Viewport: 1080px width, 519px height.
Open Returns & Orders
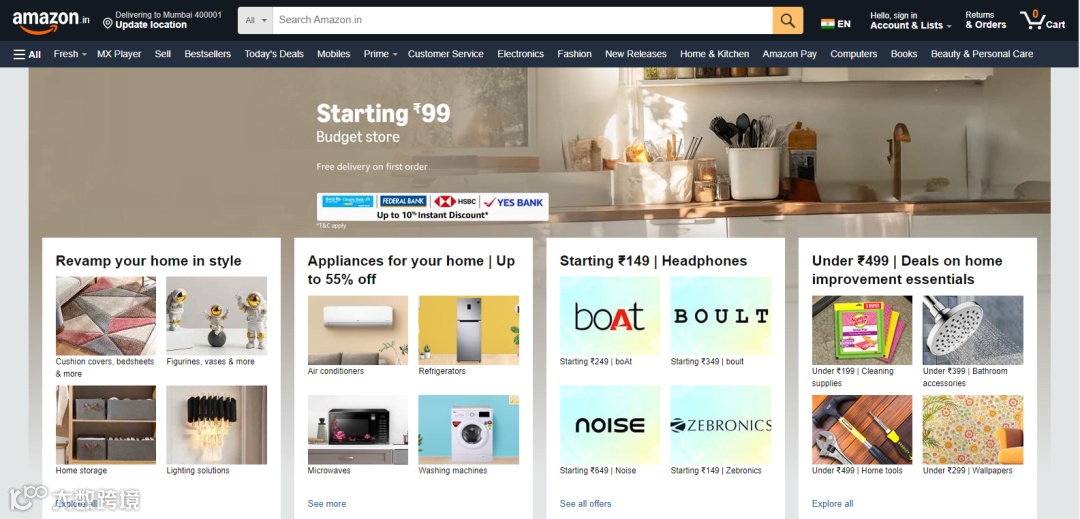(x=985, y=20)
